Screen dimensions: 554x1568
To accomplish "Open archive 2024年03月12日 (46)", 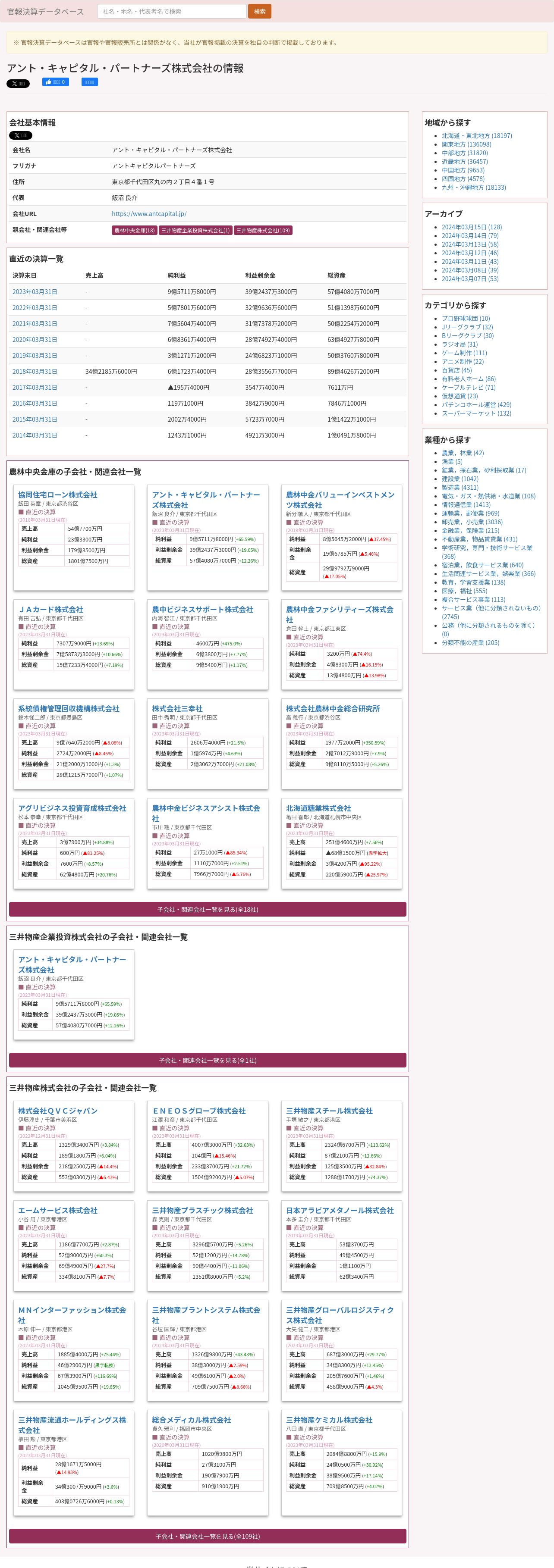I will click(470, 253).
